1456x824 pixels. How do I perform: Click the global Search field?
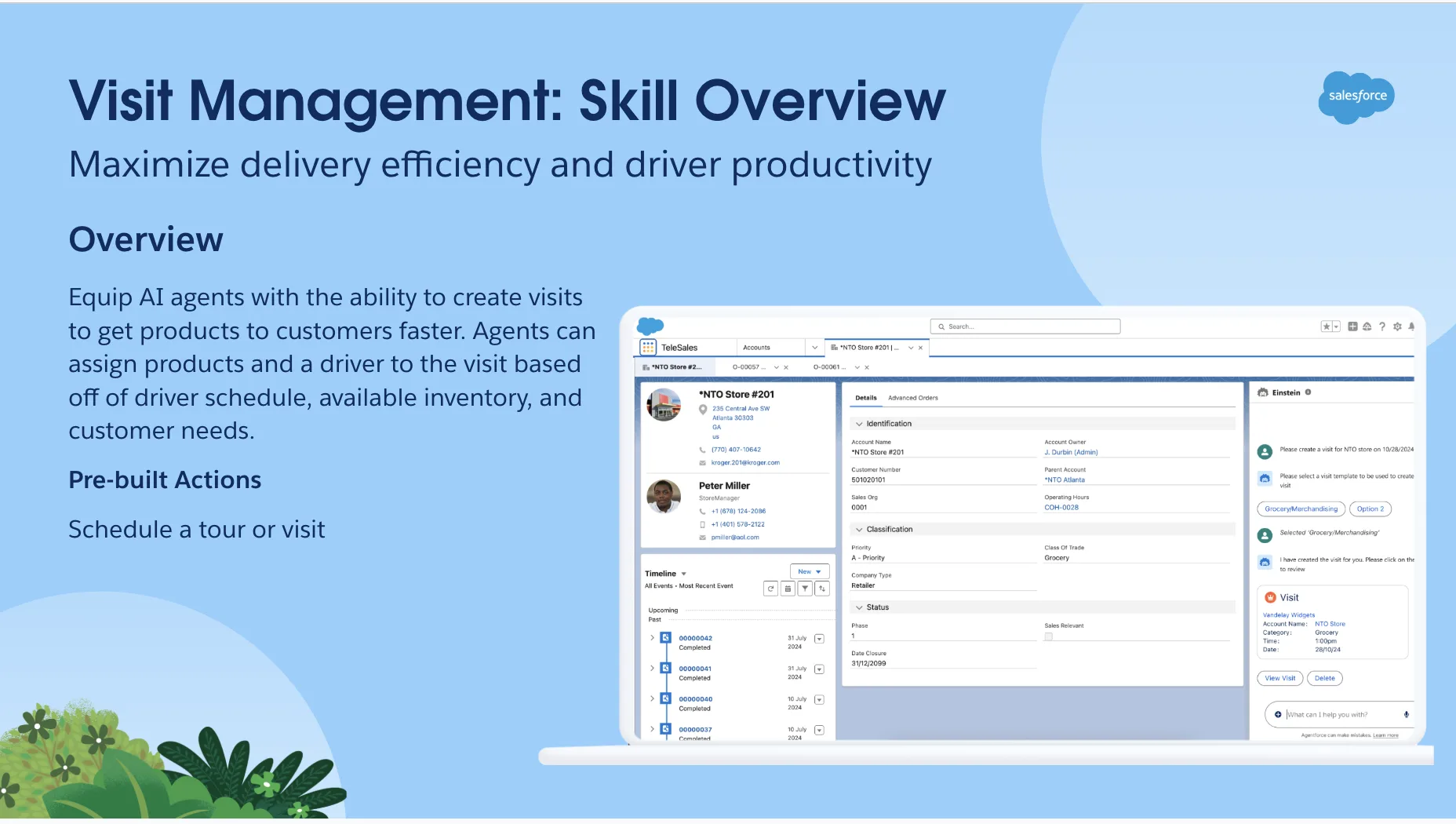coord(1025,326)
